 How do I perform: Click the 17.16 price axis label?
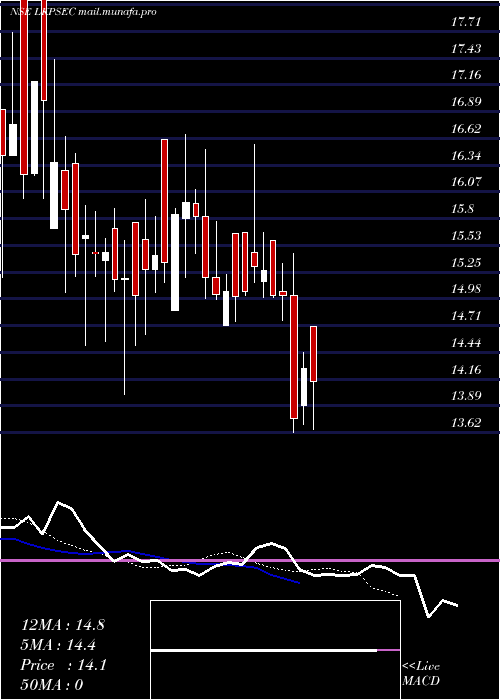click(466, 75)
